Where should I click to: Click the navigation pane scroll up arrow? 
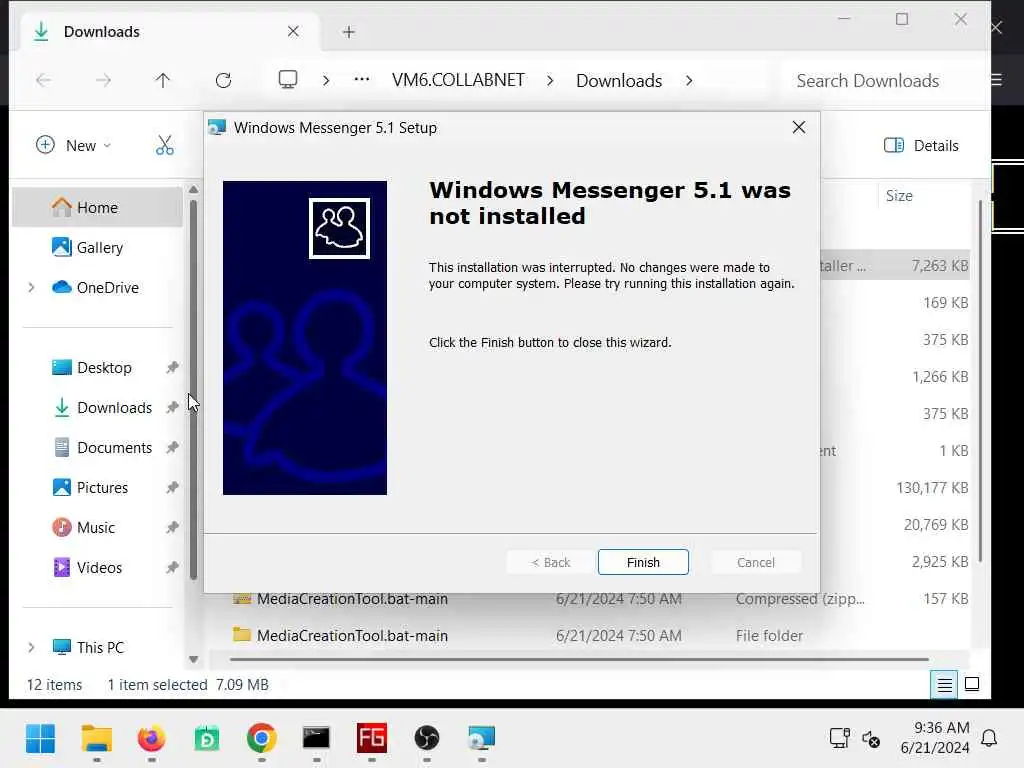pyautogui.click(x=193, y=190)
